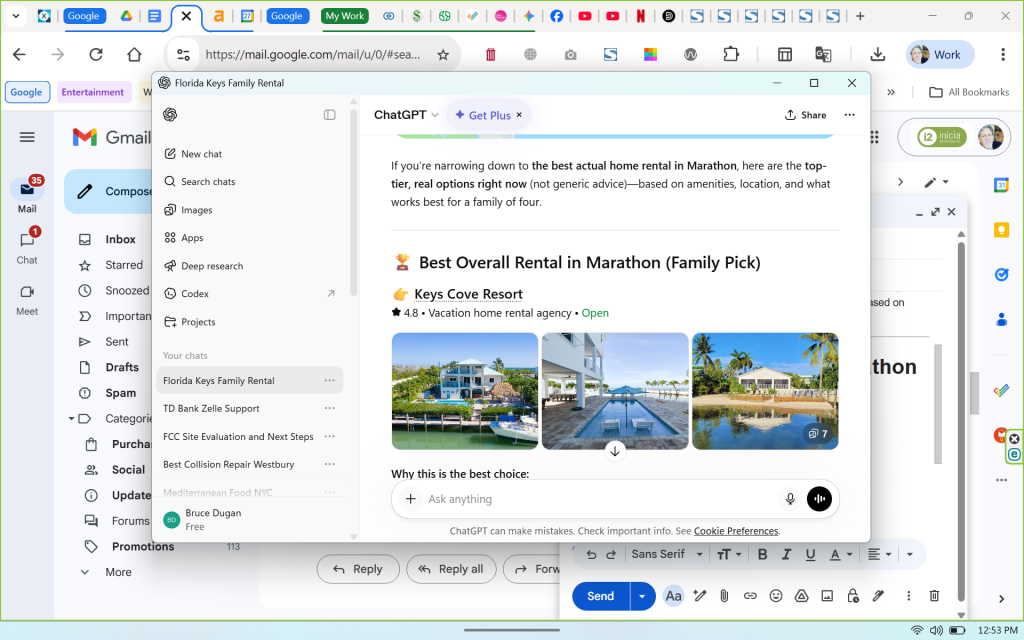The height and width of the screenshot is (640, 1024).
Task: Click the pool photo thumbnail in ChatGPT
Action: tap(614, 391)
